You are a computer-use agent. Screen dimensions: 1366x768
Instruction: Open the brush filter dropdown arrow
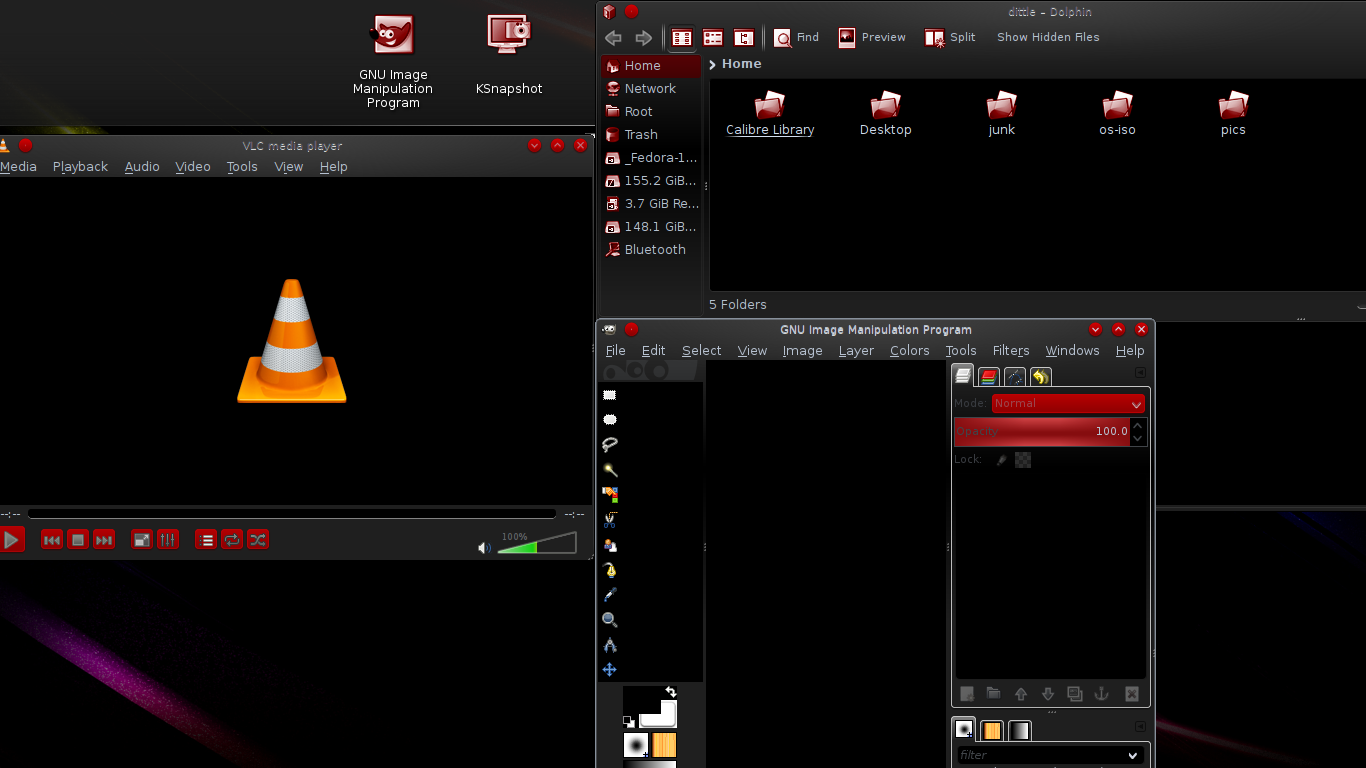pos(1133,756)
